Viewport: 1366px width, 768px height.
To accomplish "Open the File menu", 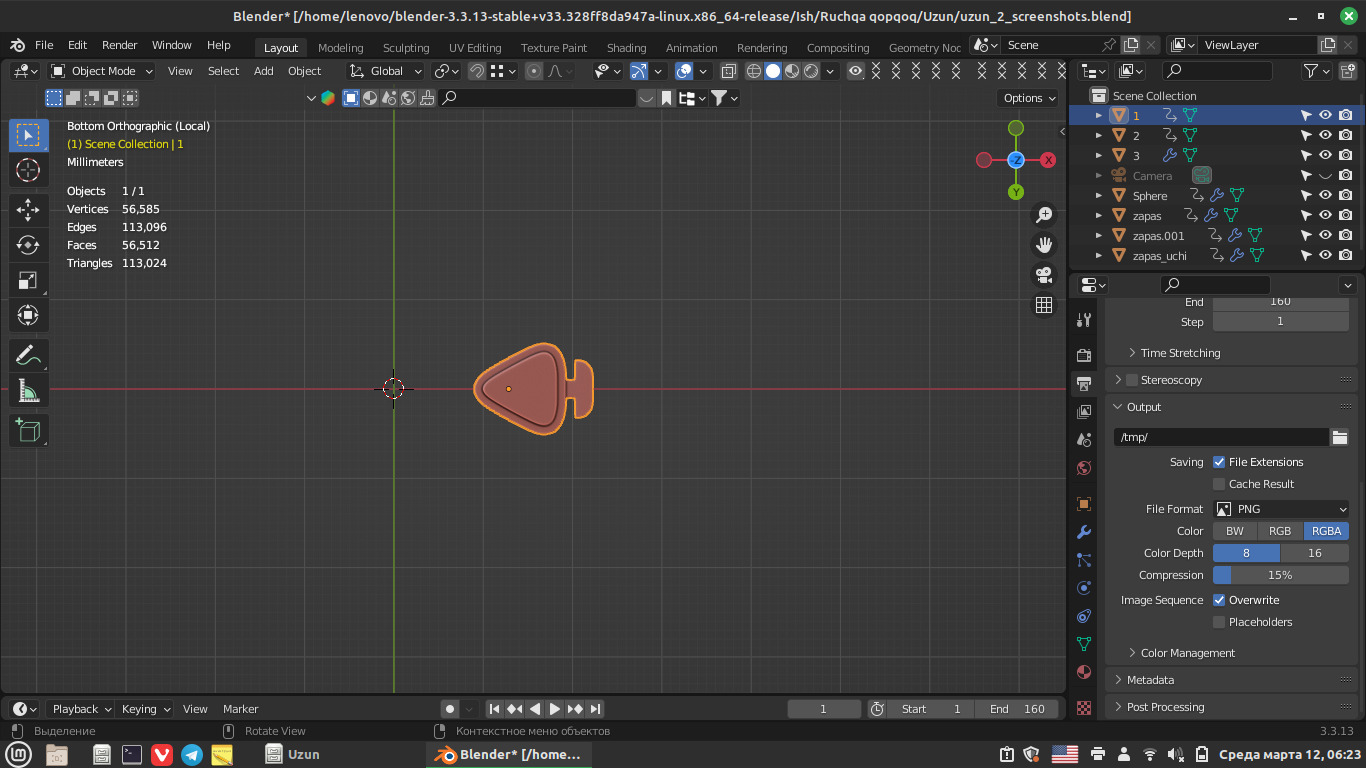I will (x=44, y=45).
